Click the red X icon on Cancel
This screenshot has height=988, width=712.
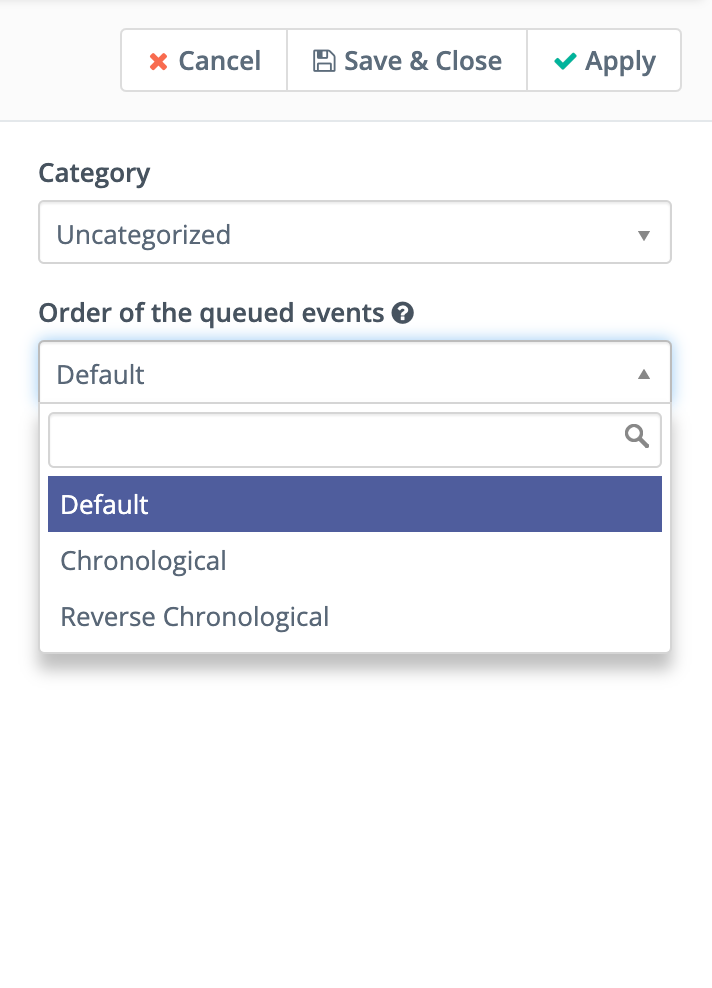158,62
